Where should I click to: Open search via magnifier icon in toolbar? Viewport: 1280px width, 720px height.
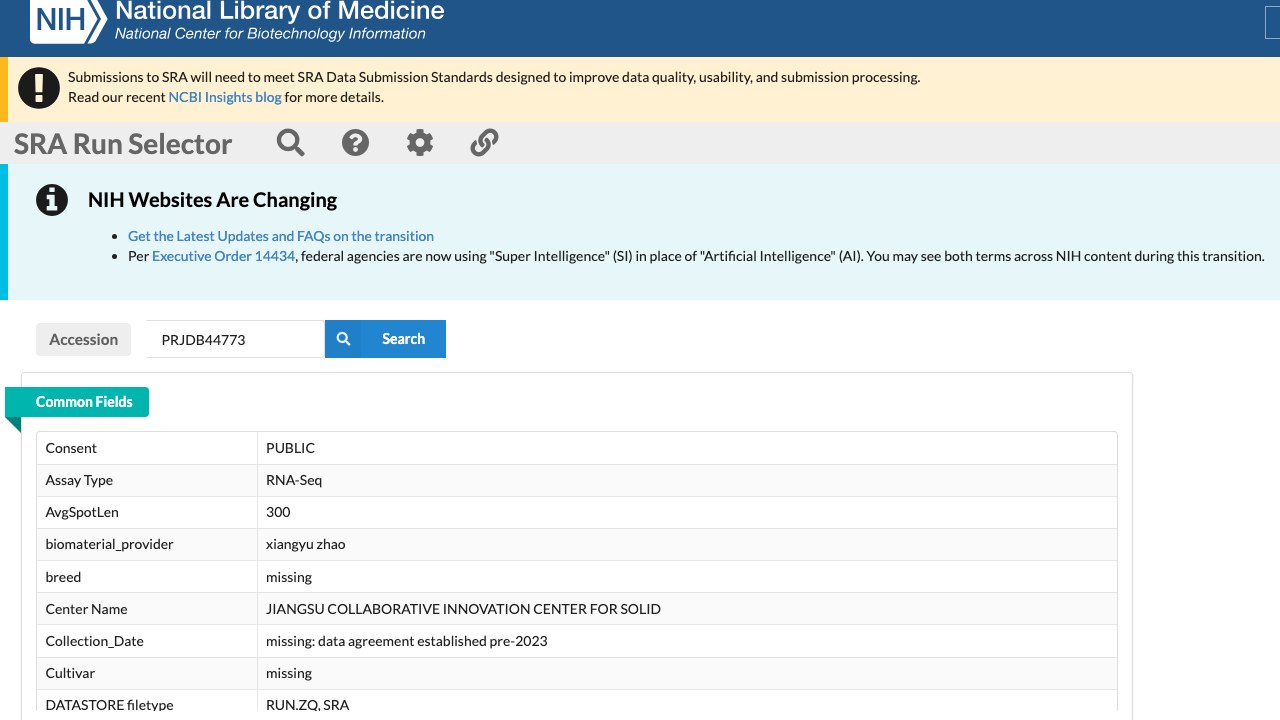pyautogui.click(x=291, y=143)
